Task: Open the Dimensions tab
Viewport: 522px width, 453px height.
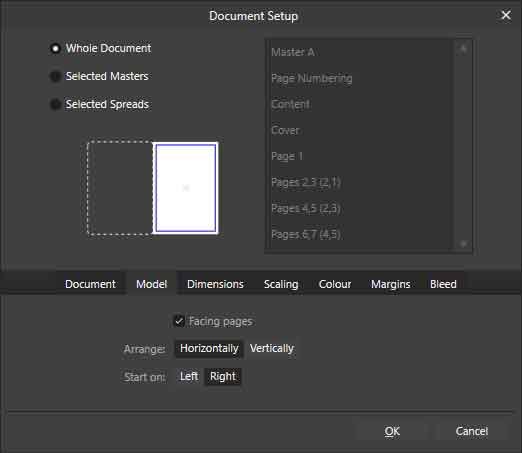Action: (x=215, y=284)
